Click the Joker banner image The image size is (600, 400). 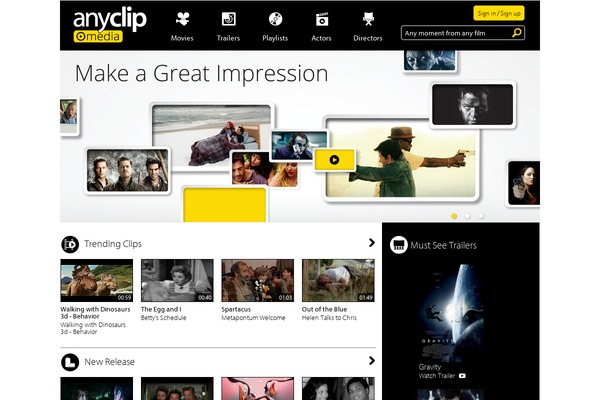[299, 145]
